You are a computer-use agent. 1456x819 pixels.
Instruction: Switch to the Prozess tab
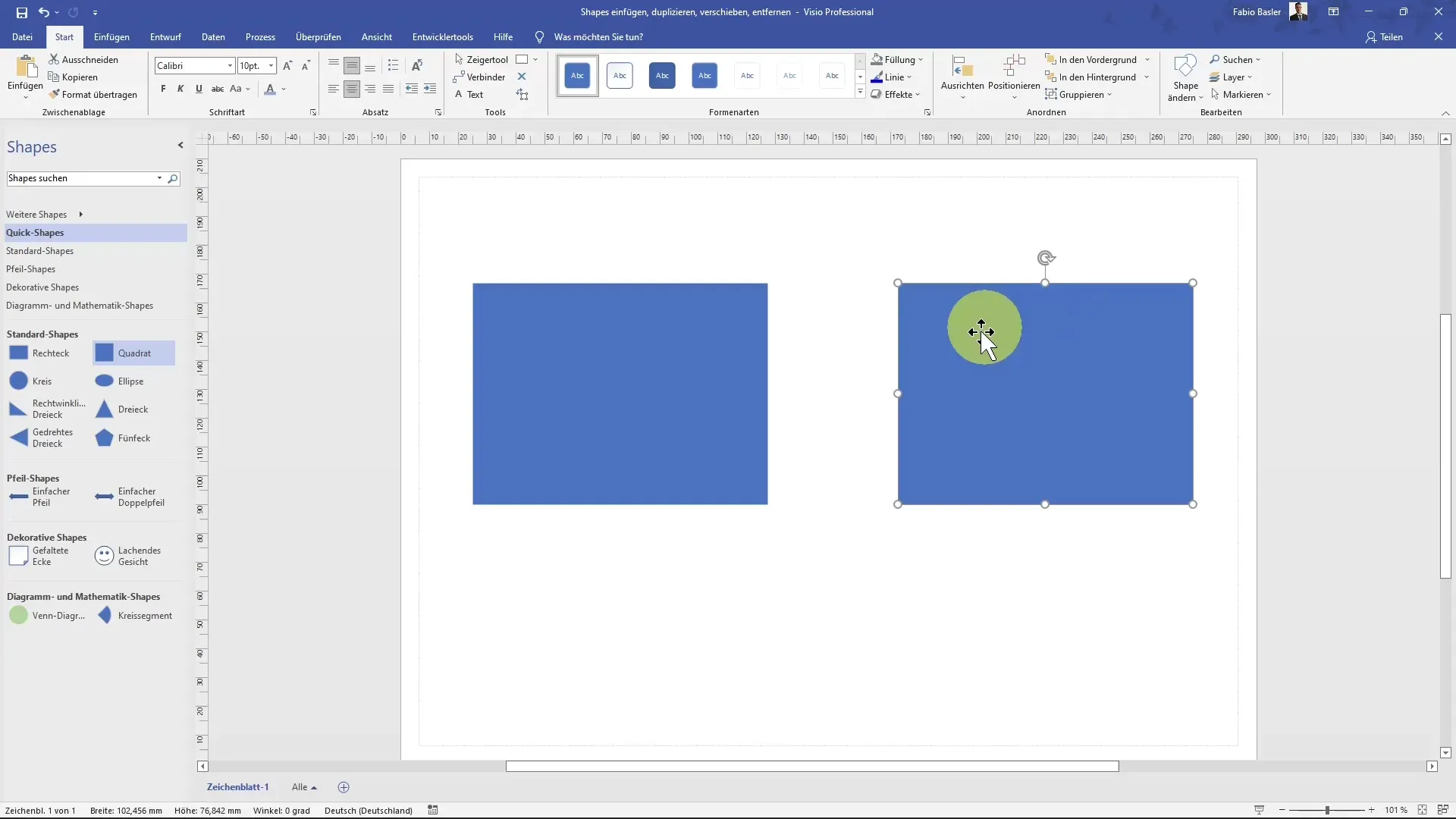click(x=260, y=36)
